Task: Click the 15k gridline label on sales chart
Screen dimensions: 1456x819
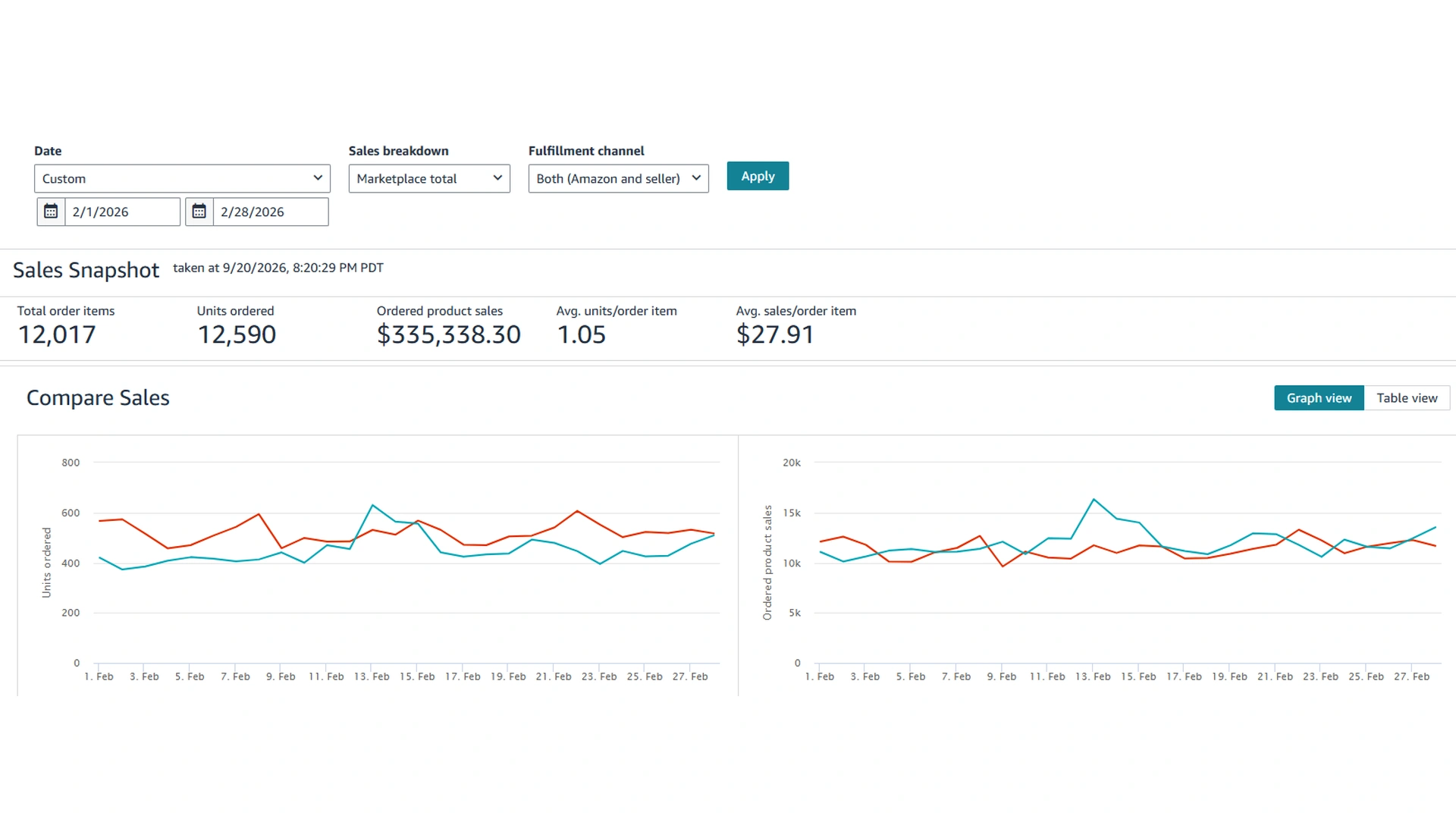Action: tap(792, 513)
